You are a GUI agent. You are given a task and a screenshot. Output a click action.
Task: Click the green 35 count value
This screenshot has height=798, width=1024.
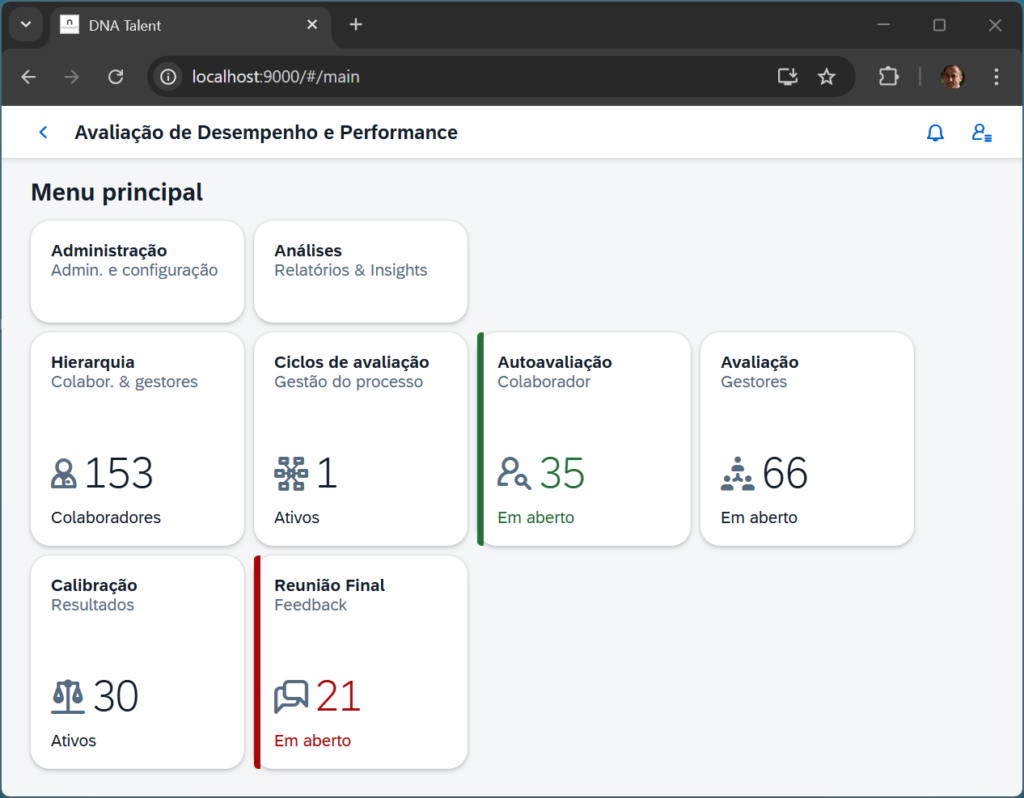[562, 473]
